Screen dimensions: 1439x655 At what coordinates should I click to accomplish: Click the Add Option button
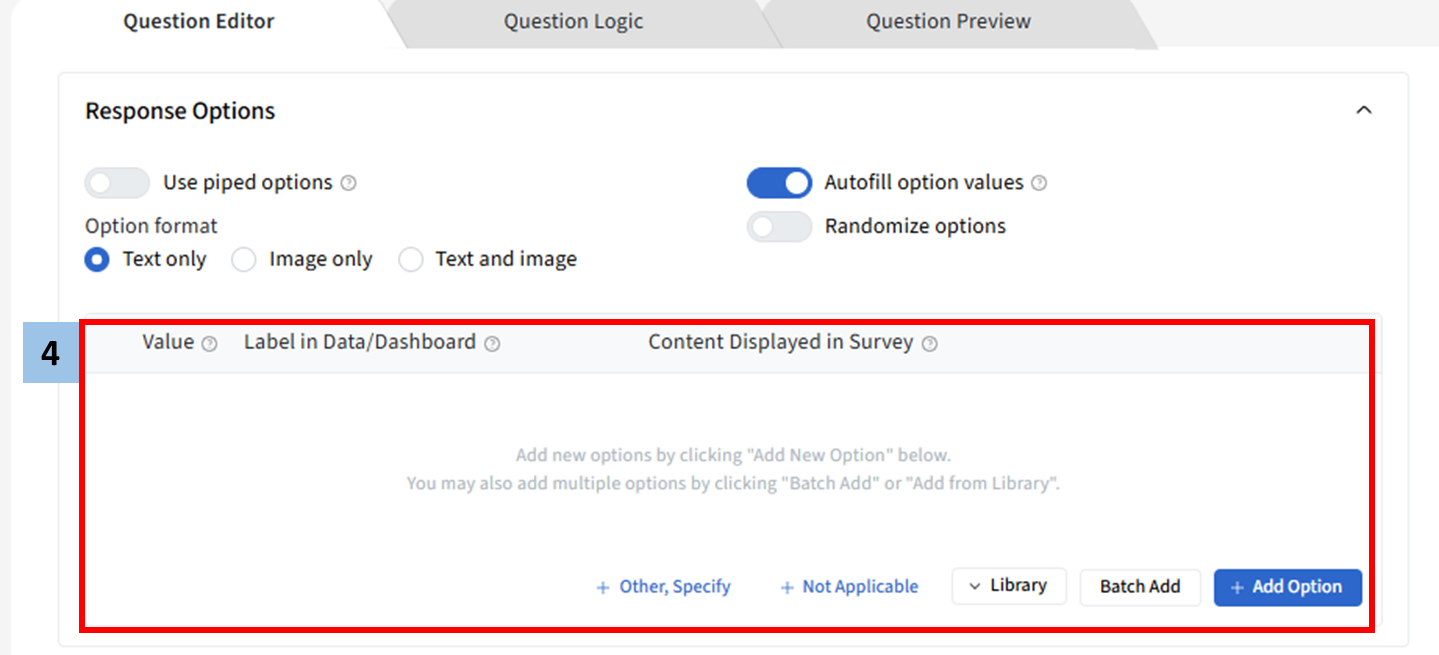click(x=1287, y=587)
